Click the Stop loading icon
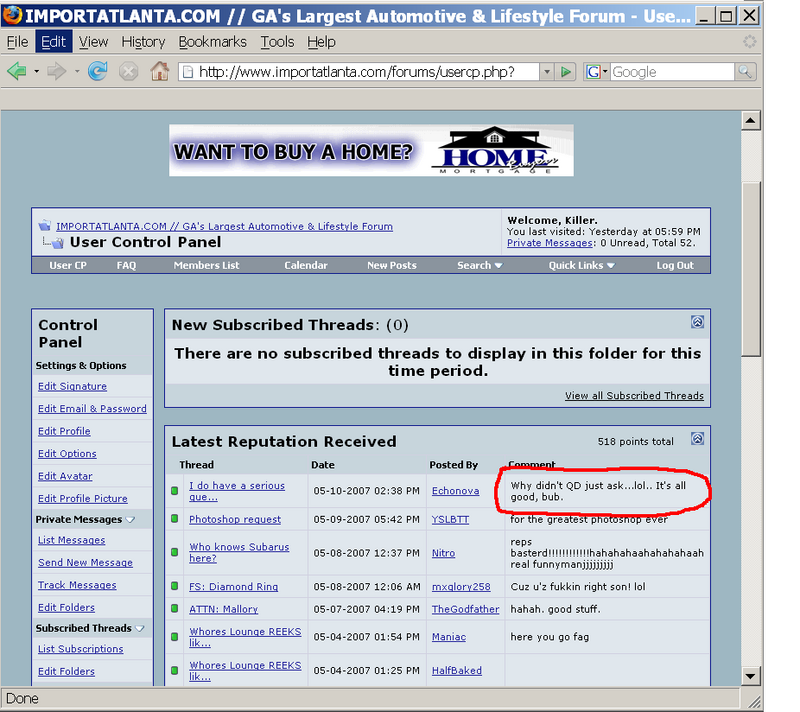The height and width of the screenshot is (712, 800). point(128,72)
